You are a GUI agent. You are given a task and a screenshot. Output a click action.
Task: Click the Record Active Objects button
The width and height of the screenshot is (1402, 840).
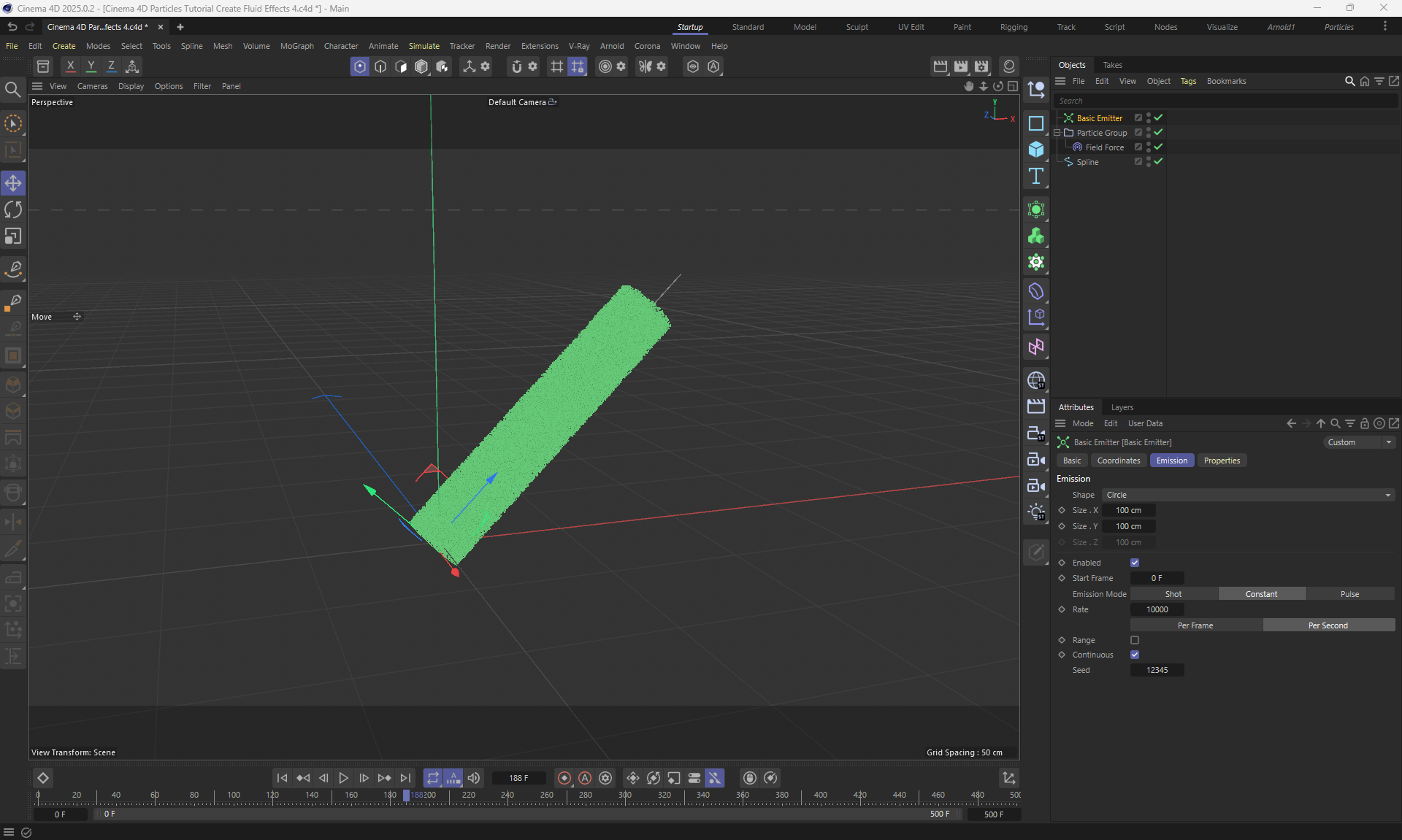[x=564, y=778]
